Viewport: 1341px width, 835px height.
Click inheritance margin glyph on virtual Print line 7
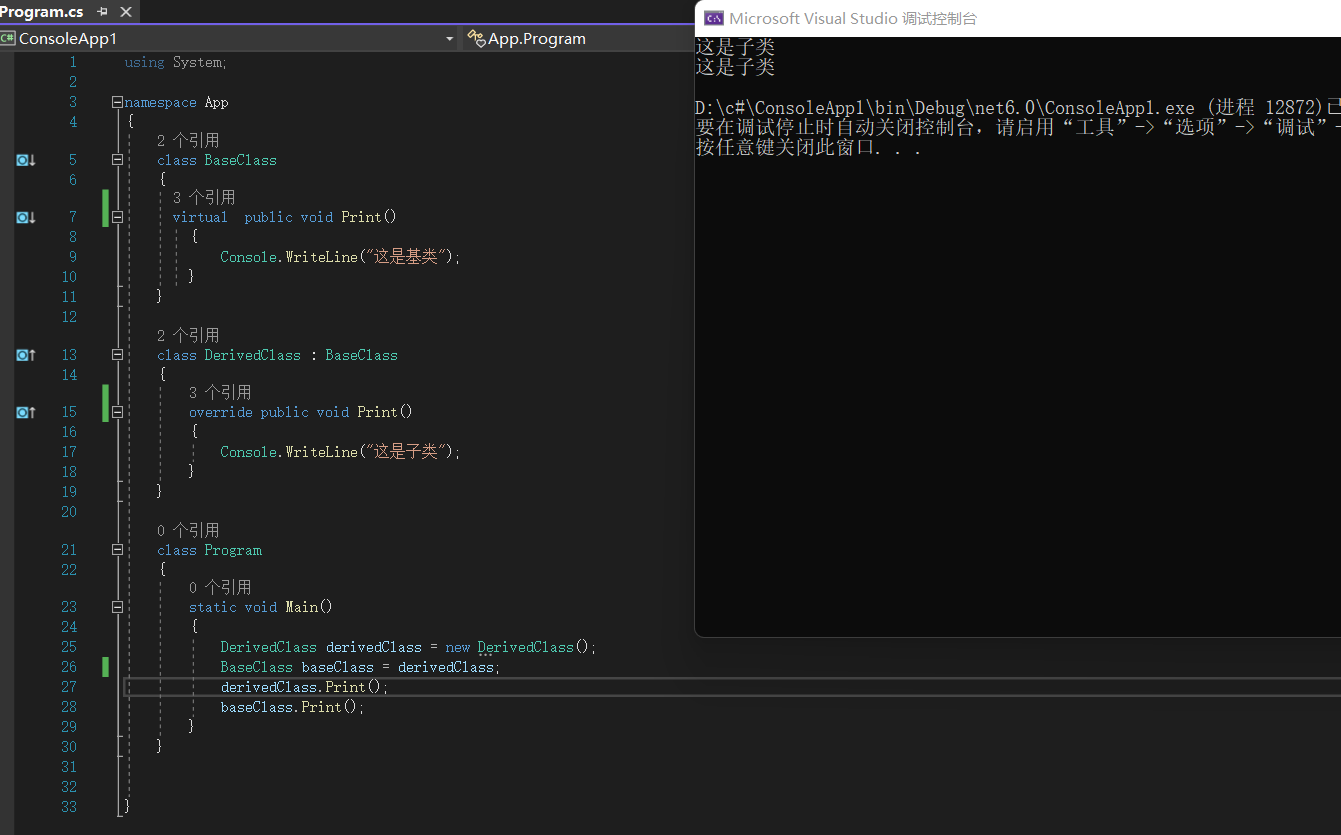coord(26,217)
